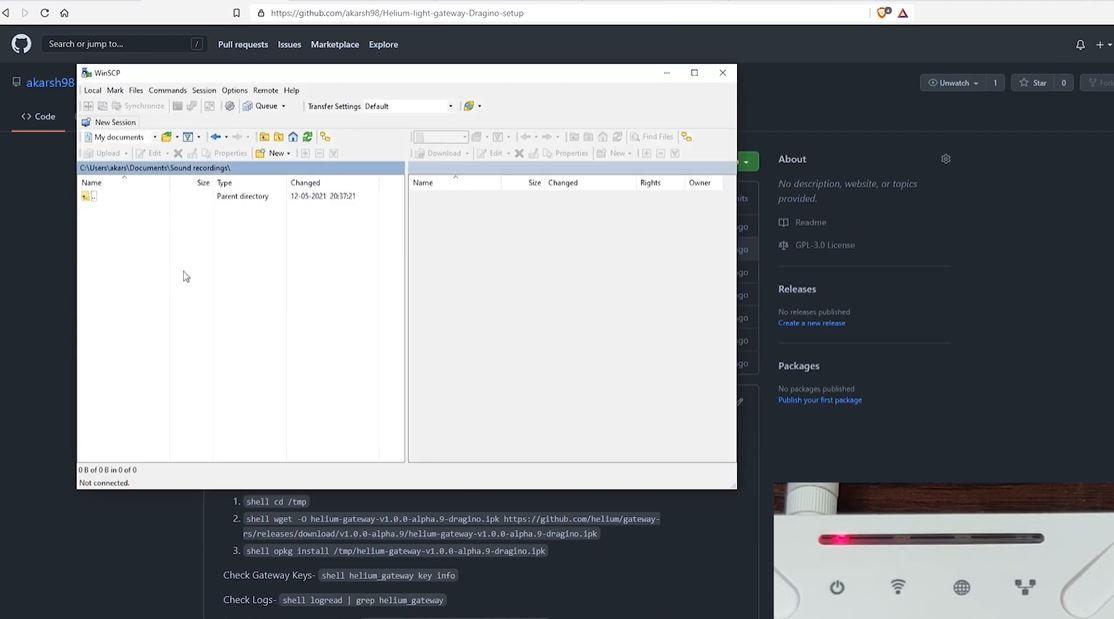Open the New Session tab
1114x619 pixels.
point(109,122)
